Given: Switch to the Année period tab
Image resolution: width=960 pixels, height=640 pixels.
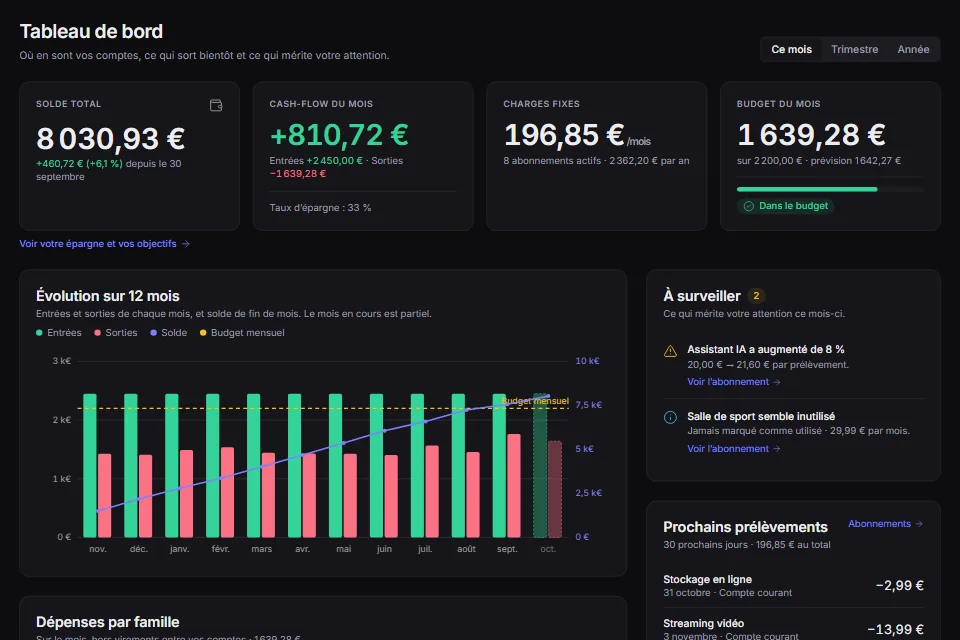Looking at the screenshot, I should pyautogui.click(x=913, y=50).
